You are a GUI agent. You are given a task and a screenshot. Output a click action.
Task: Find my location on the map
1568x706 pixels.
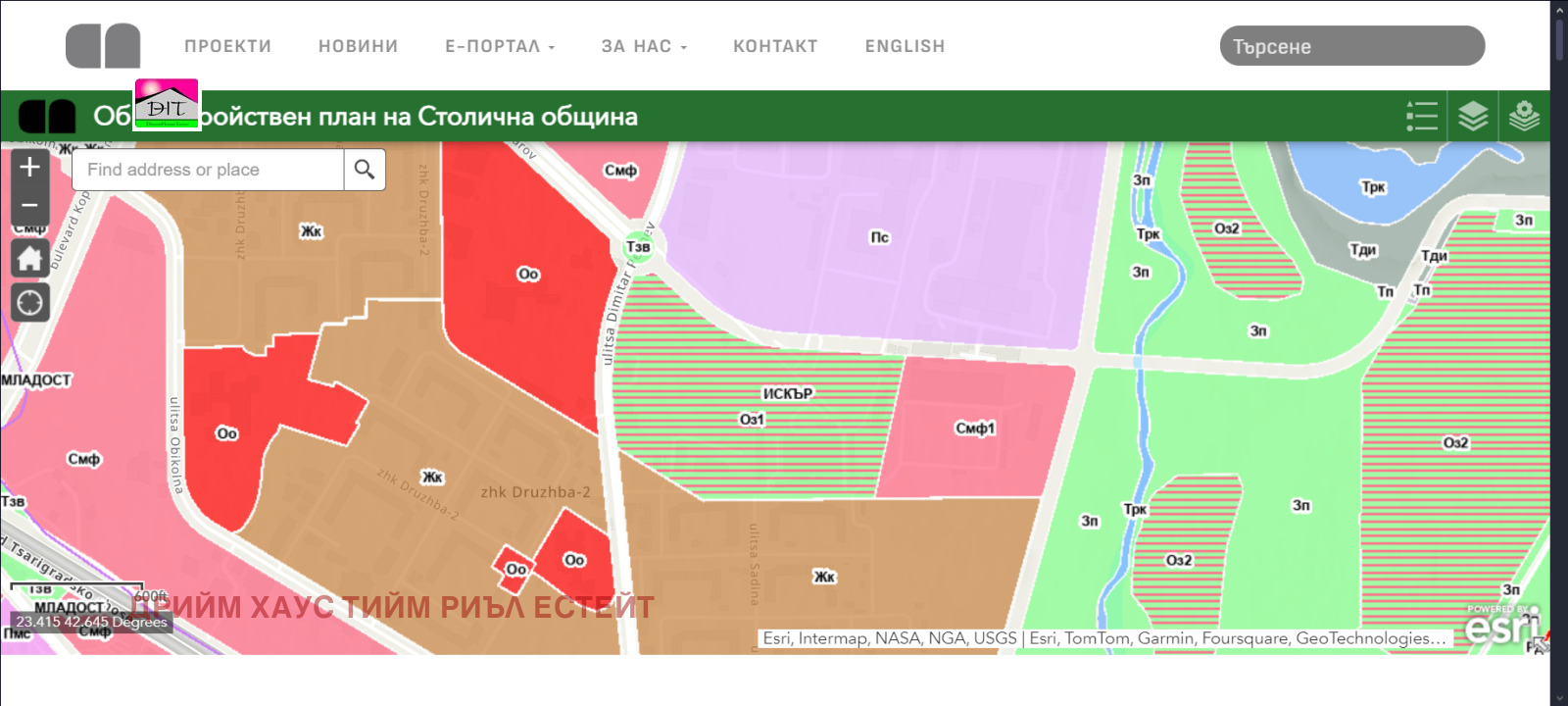(x=29, y=302)
